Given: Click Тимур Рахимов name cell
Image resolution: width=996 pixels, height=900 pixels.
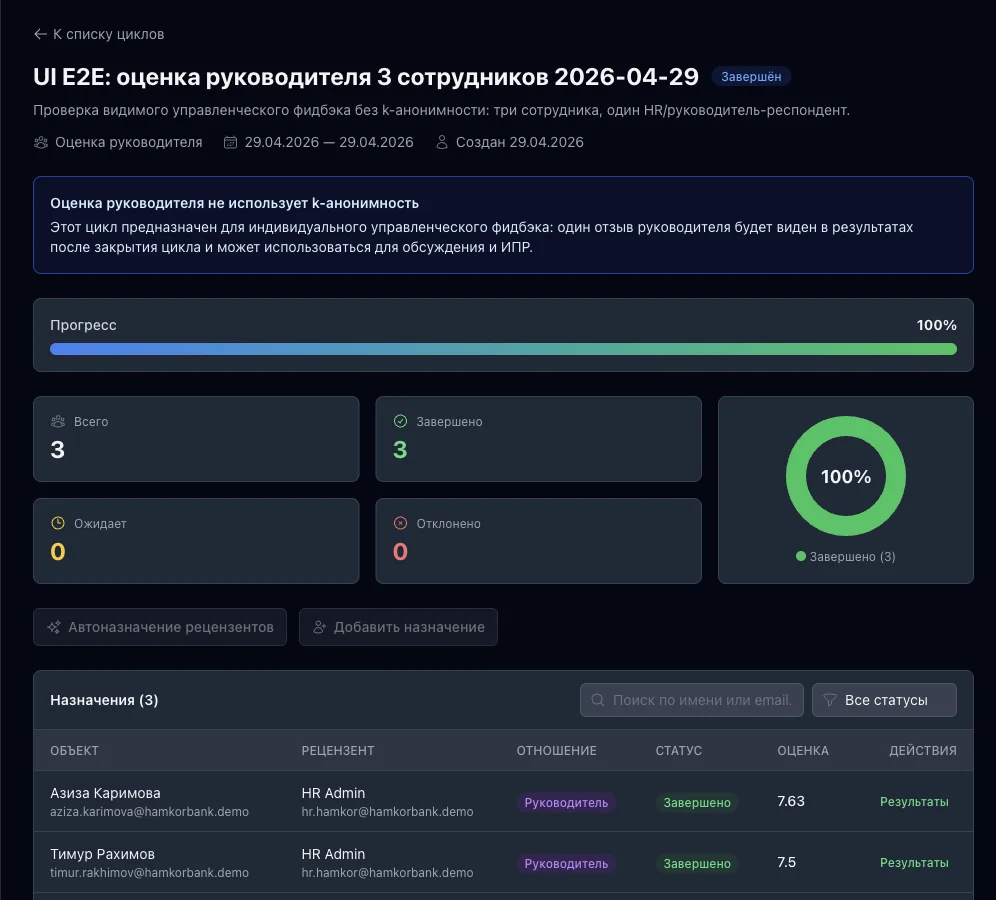Looking at the screenshot, I should pos(102,854).
